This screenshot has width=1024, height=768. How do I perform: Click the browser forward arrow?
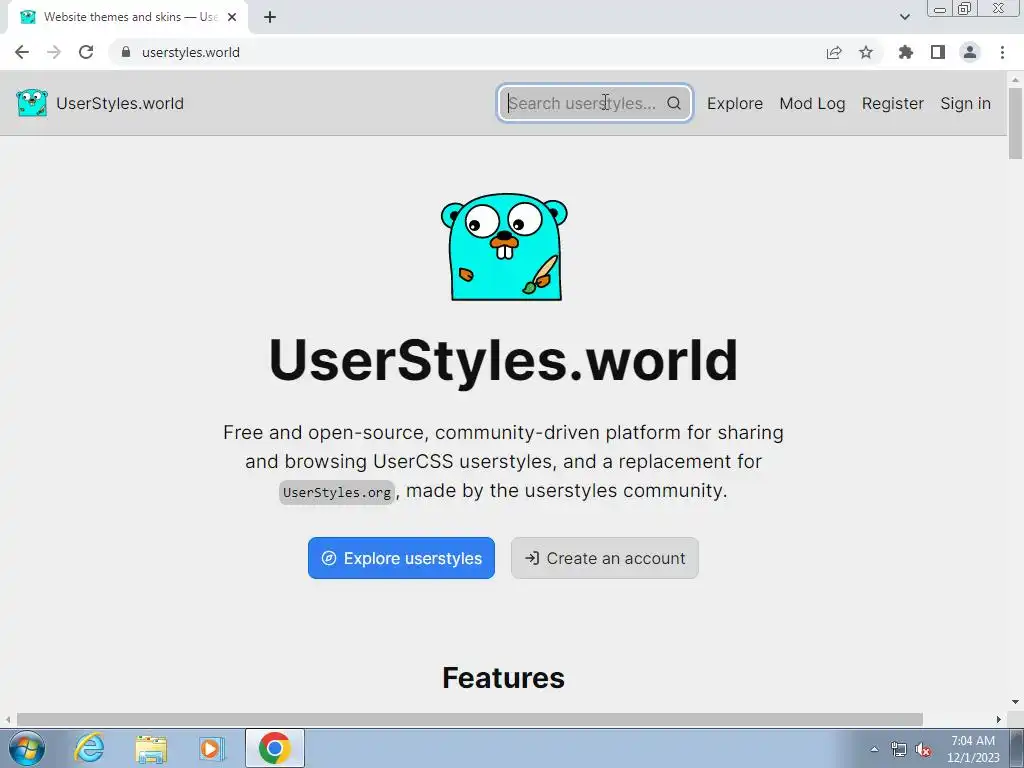point(54,52)
